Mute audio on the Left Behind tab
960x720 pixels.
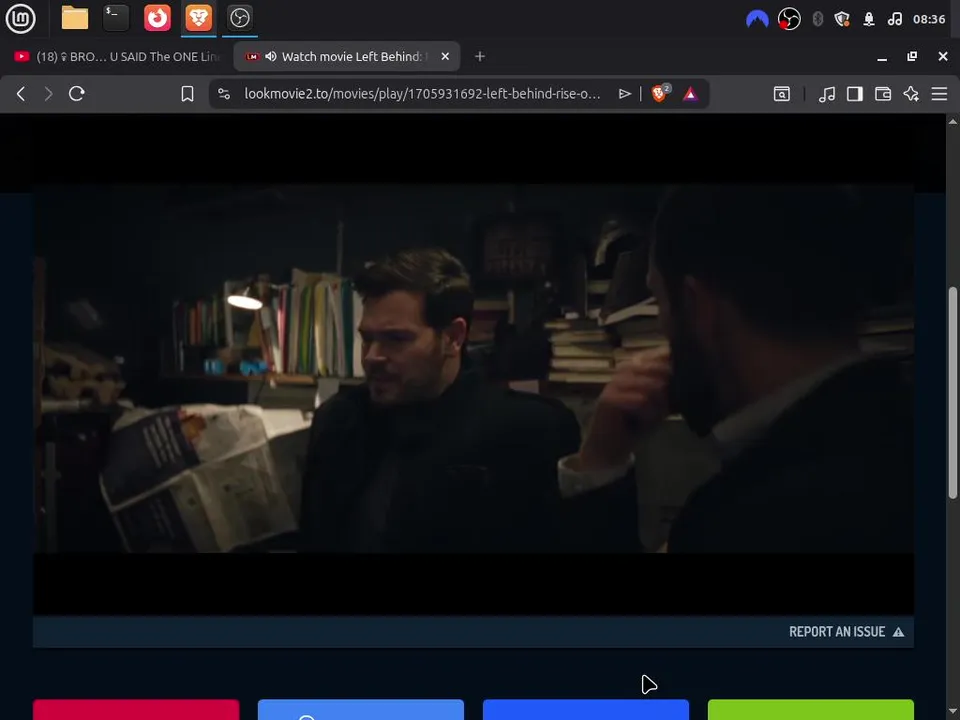271,56
